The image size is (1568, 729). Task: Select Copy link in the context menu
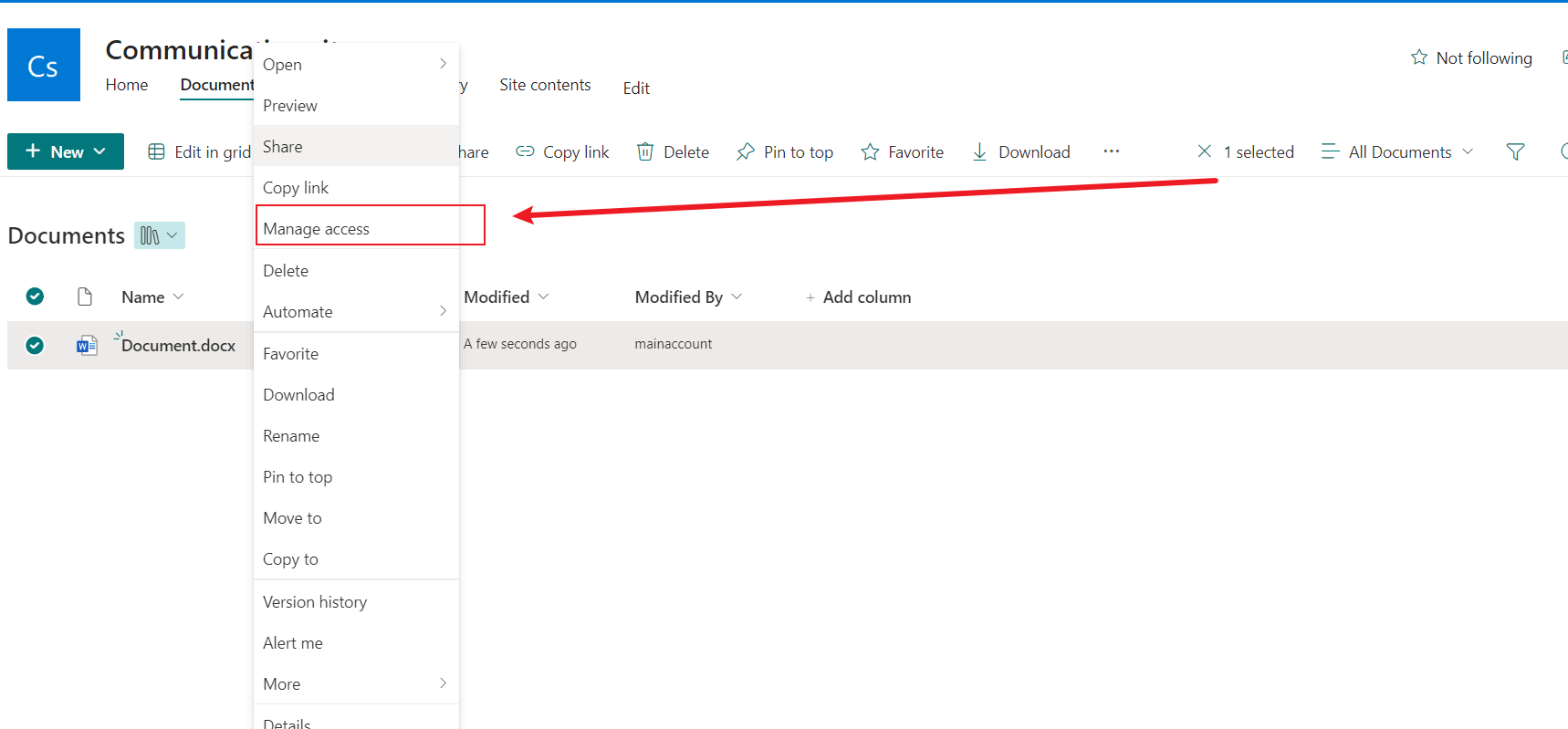click(356, 187)
